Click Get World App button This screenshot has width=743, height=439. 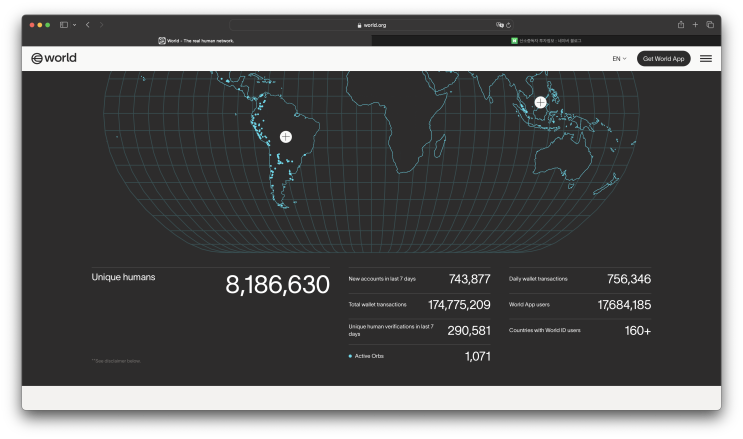pyautogui.click(x=663, y=59)
